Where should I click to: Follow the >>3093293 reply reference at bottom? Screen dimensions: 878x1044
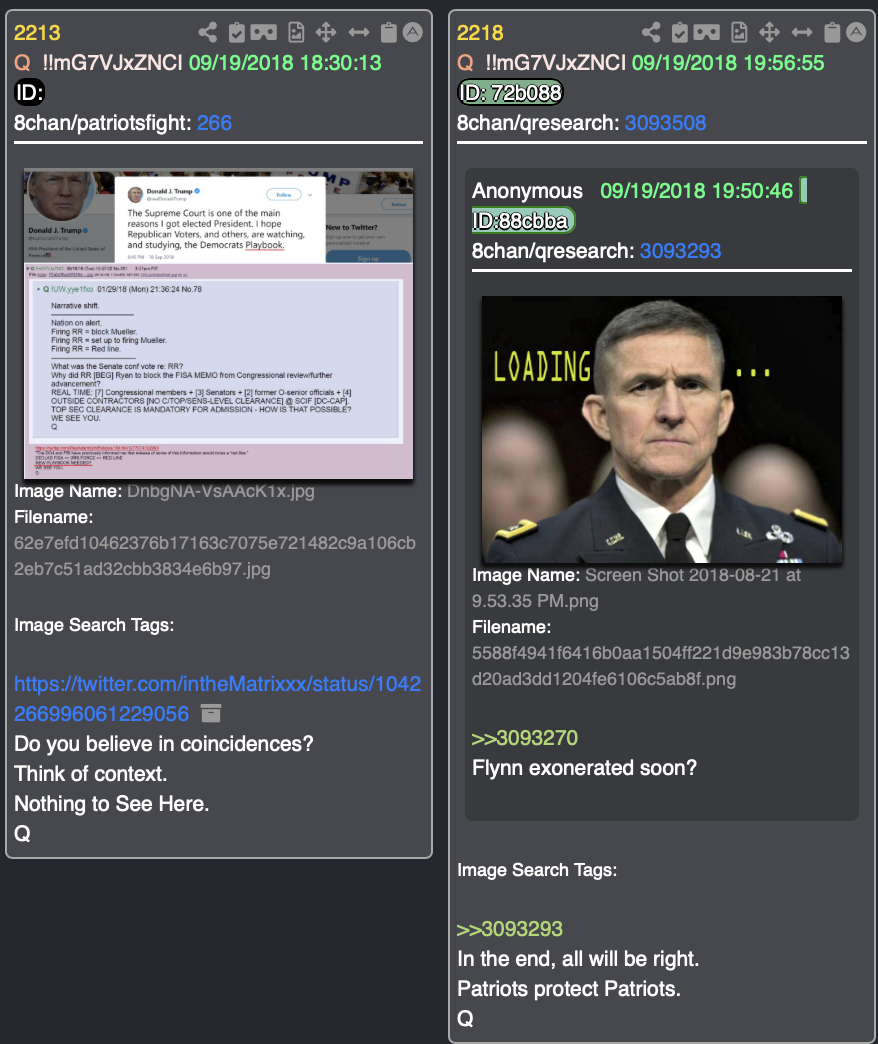(510, 929)
